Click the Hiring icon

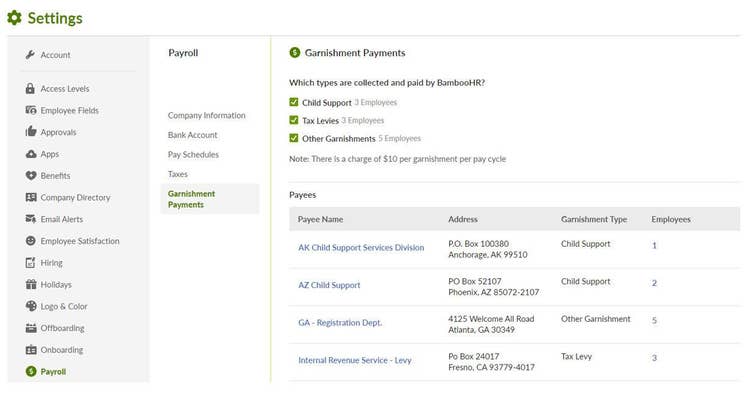click(x=30, y=263)
